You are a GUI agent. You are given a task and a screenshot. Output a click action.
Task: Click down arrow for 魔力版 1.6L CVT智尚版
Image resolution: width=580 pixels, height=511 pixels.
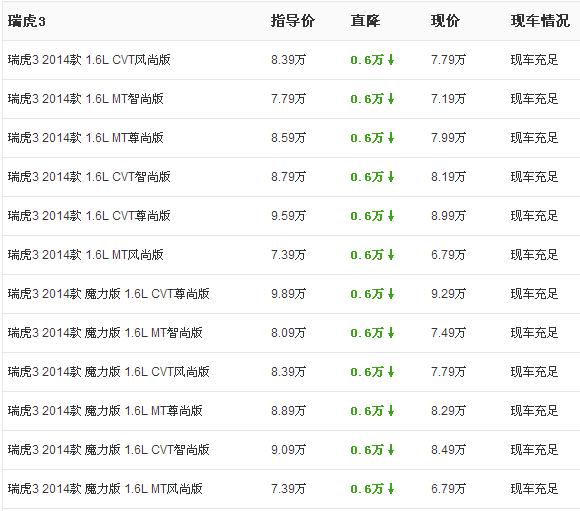pyautogui.click(x=391, y=450)
